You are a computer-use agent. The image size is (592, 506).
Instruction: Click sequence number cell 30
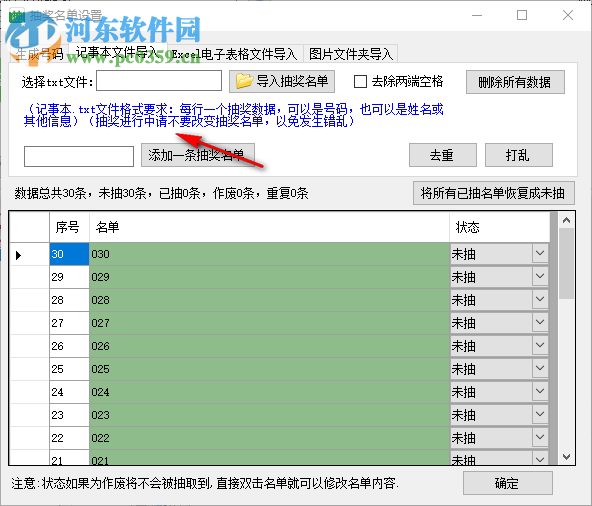coord(69,254)
